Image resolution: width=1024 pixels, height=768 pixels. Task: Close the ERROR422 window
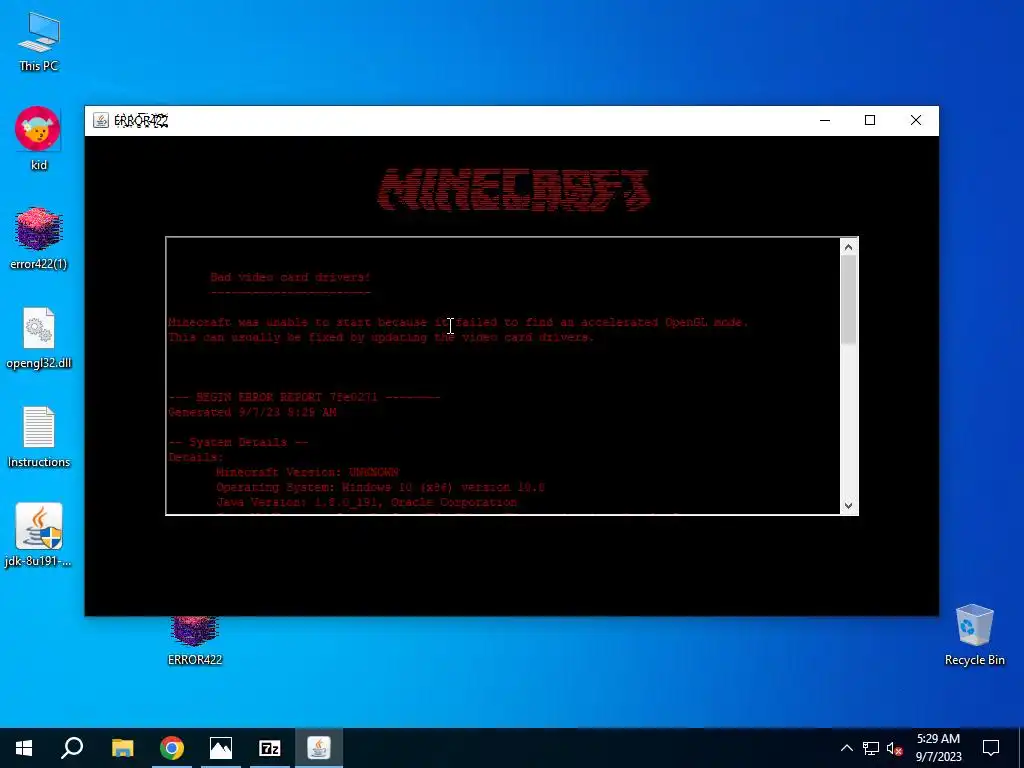point(916,120)
